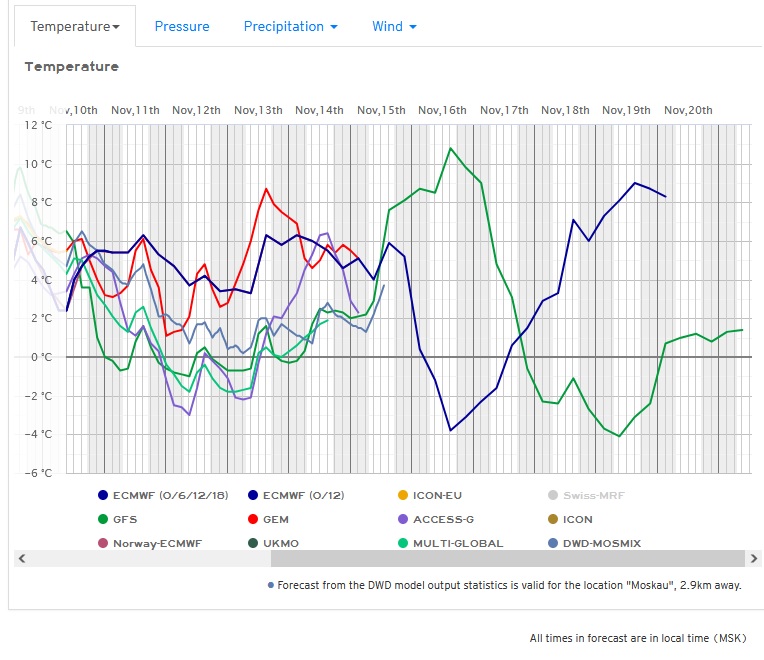This screenshot has height=660, width=764.
Task: Click the red GEM legend dot
Action: click(x=253, y=519)
